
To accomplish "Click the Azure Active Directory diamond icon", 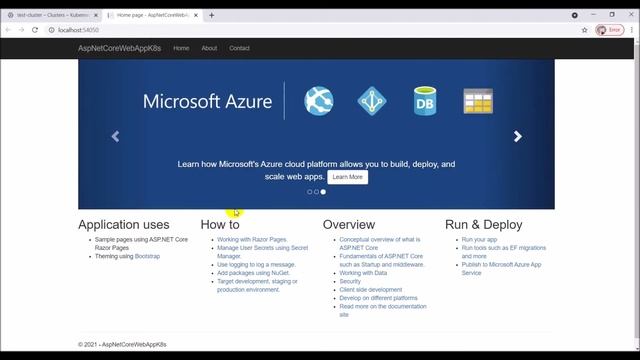I will (x=372, y=101).
